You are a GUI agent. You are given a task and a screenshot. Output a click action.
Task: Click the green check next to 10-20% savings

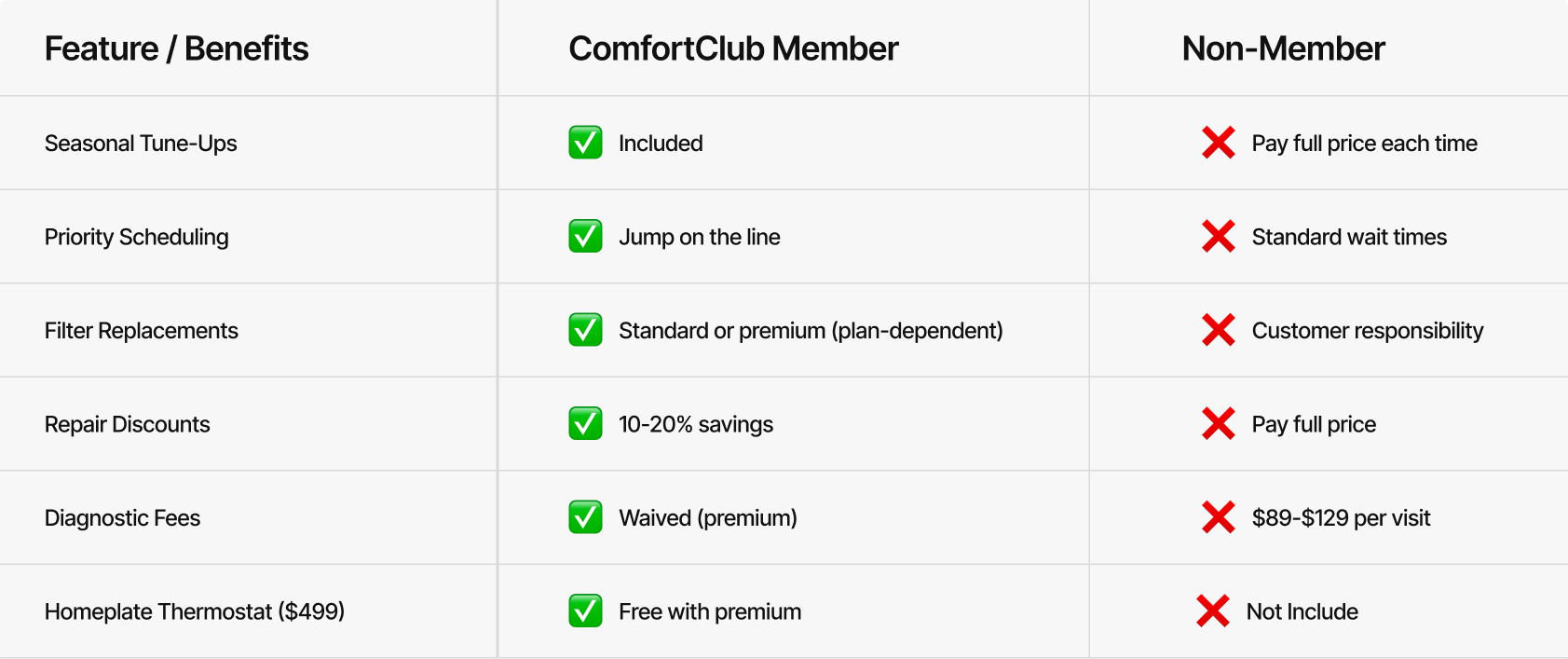[x=585, y=424]
